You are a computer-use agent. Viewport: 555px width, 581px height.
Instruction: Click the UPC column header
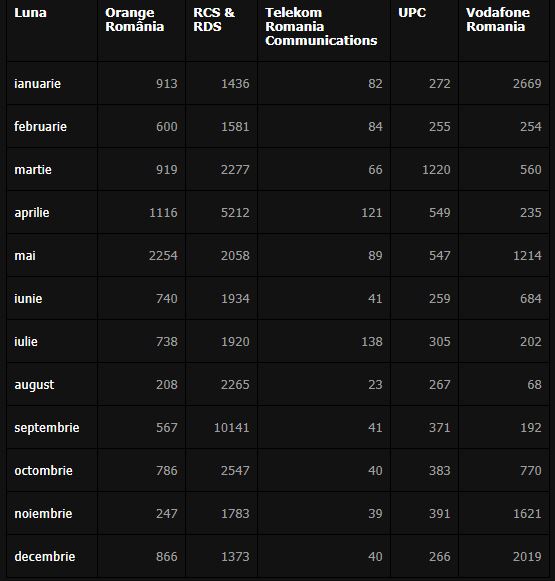412,13
